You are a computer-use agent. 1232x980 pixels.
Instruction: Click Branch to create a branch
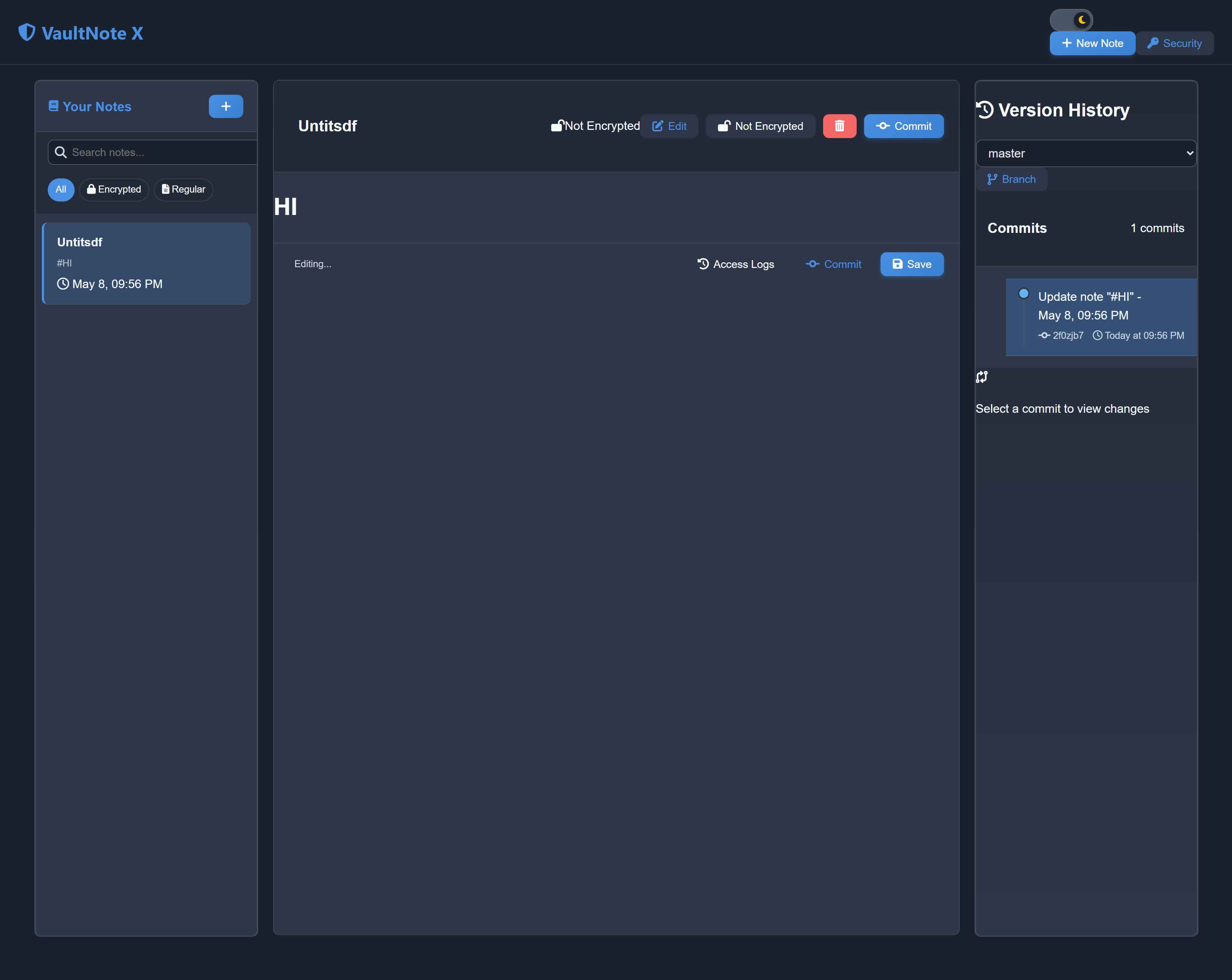tap(1011, 180)
